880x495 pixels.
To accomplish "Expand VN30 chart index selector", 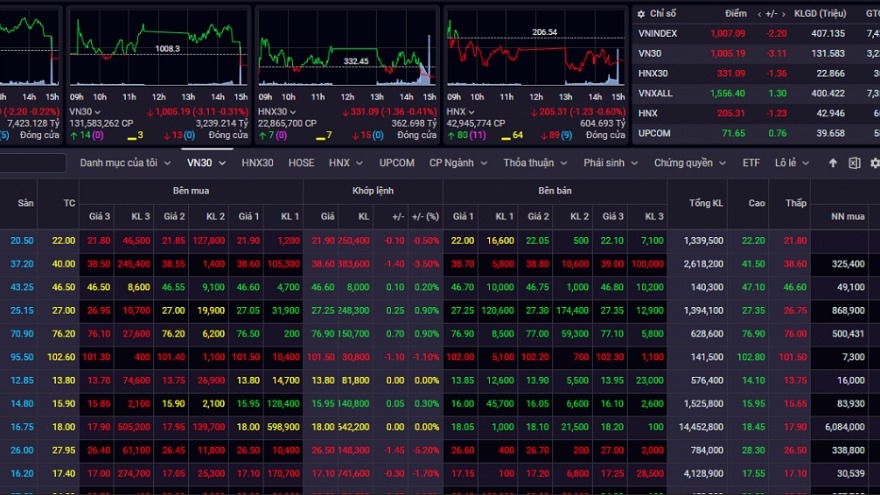I will point(89,111).
